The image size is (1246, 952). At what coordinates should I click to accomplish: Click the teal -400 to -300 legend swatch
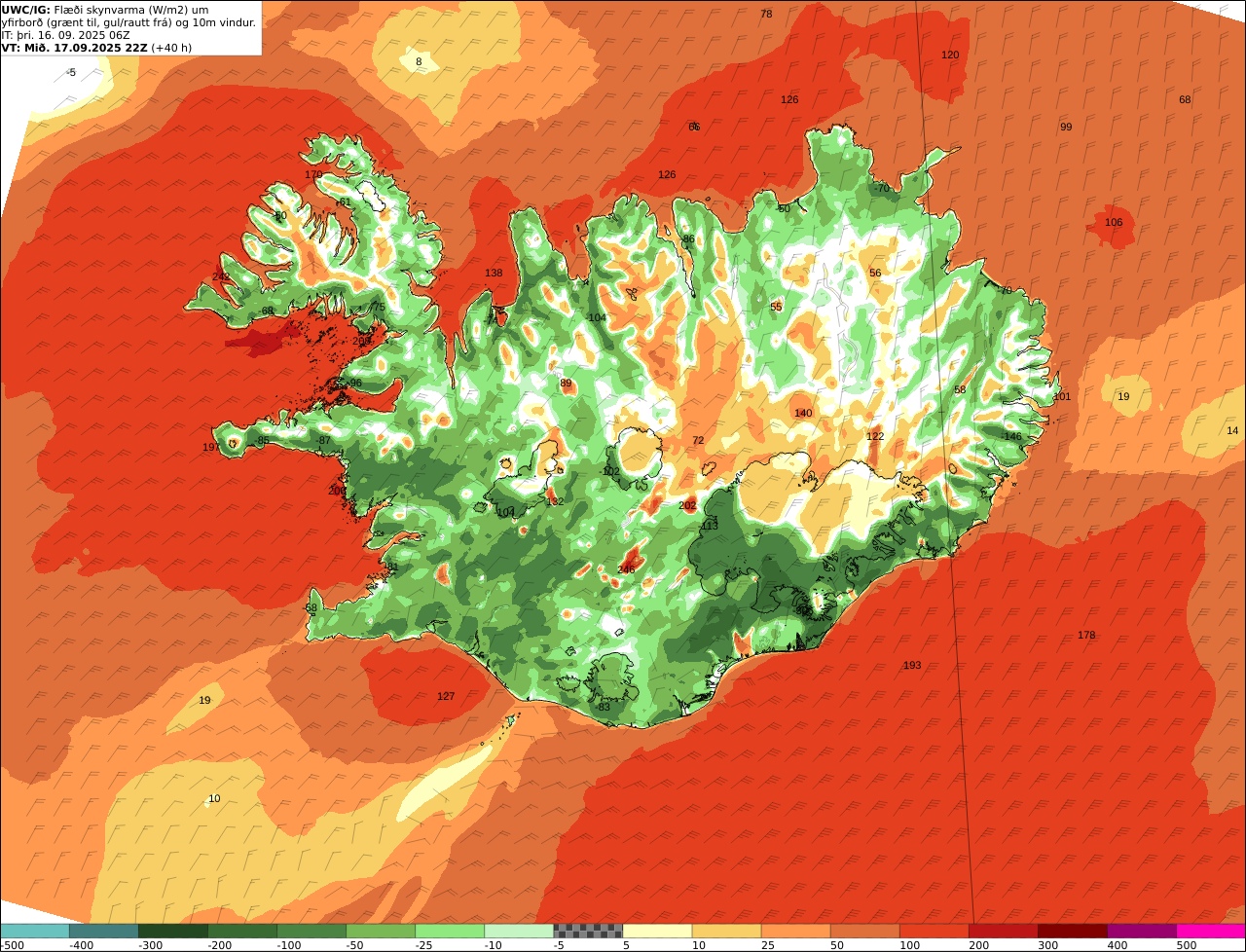(x=103, y=931)
